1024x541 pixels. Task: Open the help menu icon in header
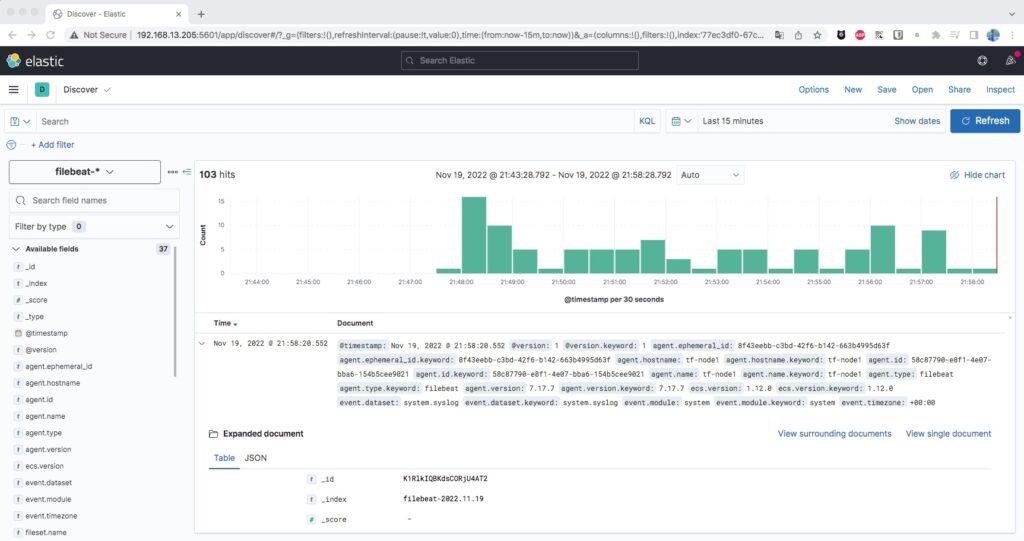point(982,61)
